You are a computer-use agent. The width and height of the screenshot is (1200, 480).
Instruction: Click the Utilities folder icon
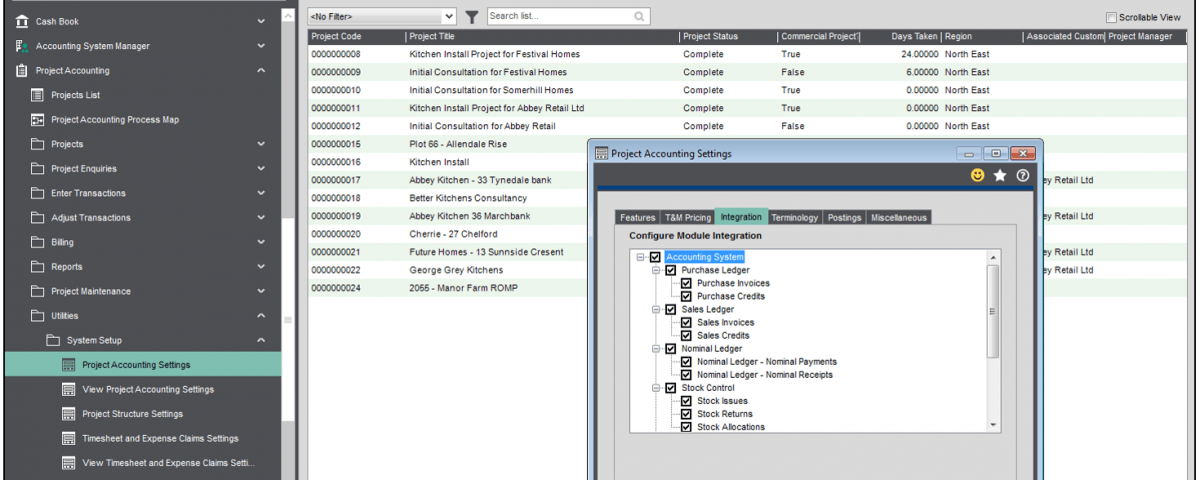37,316
